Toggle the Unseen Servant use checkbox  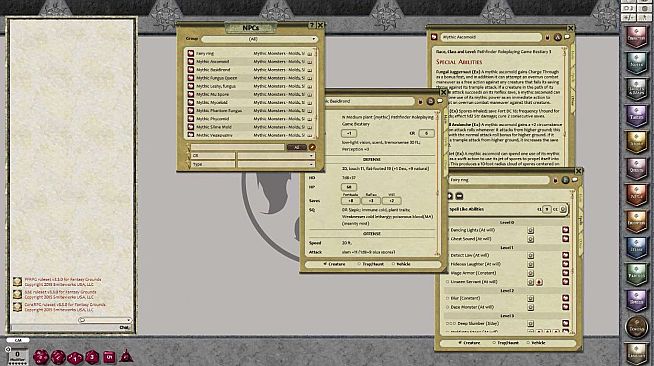click(448, 282)
